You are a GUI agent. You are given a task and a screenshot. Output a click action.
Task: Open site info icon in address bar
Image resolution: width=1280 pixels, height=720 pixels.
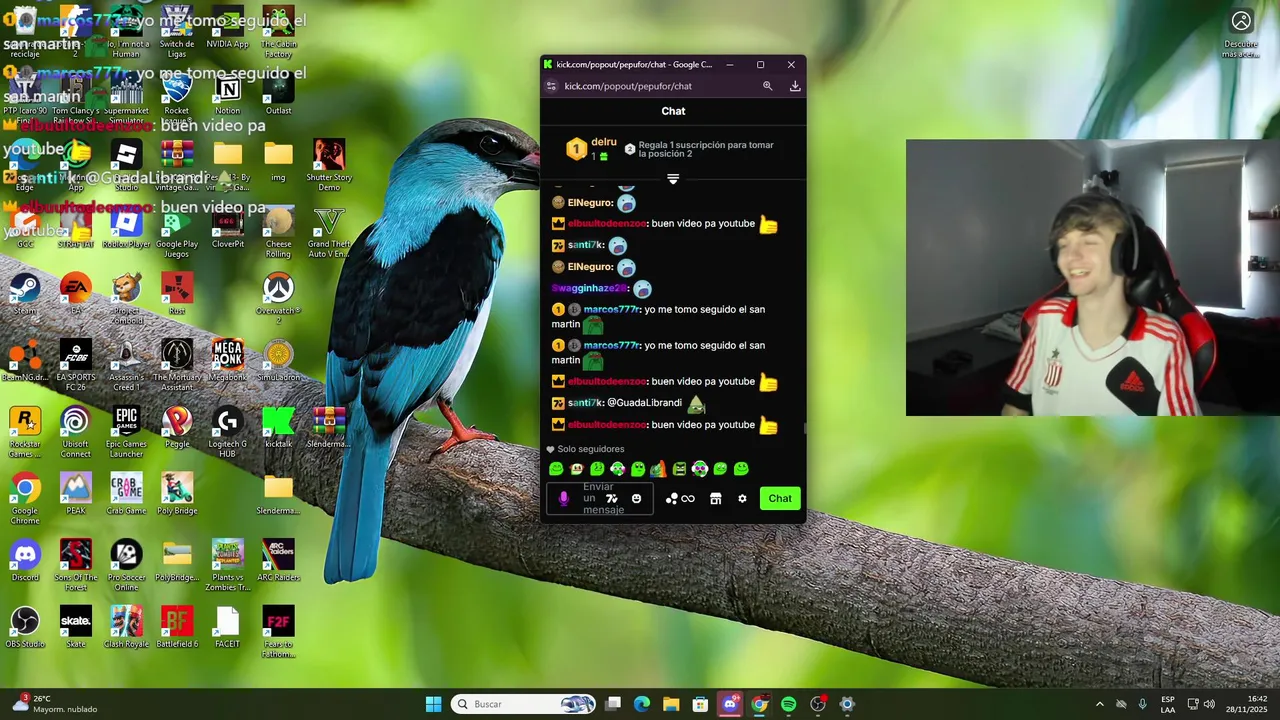(551, 86)
